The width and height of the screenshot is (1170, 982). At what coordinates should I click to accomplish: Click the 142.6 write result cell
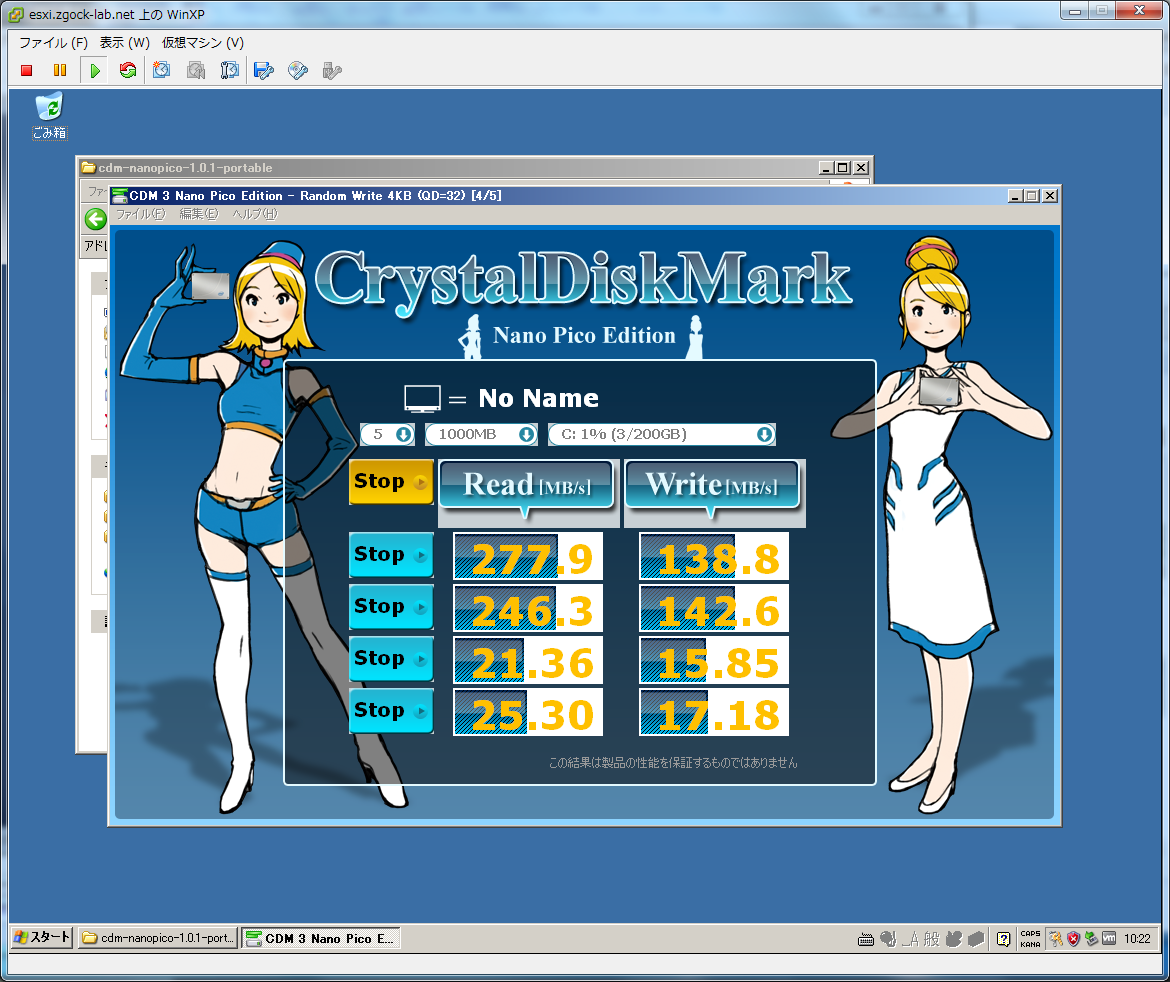(714, 608)
